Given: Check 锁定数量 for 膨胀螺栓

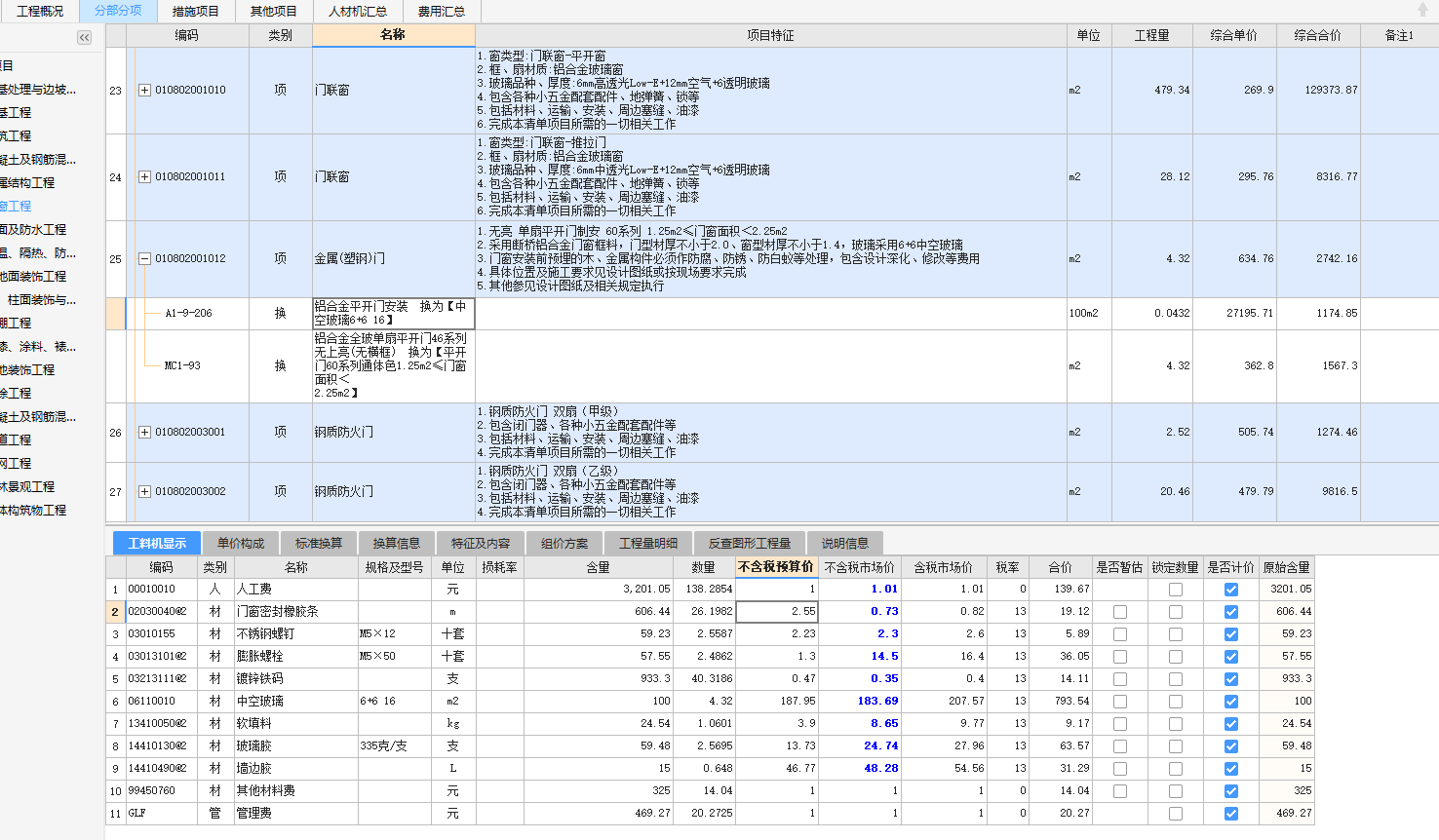Looking at the screenshot, I should tap(1176, 657).
